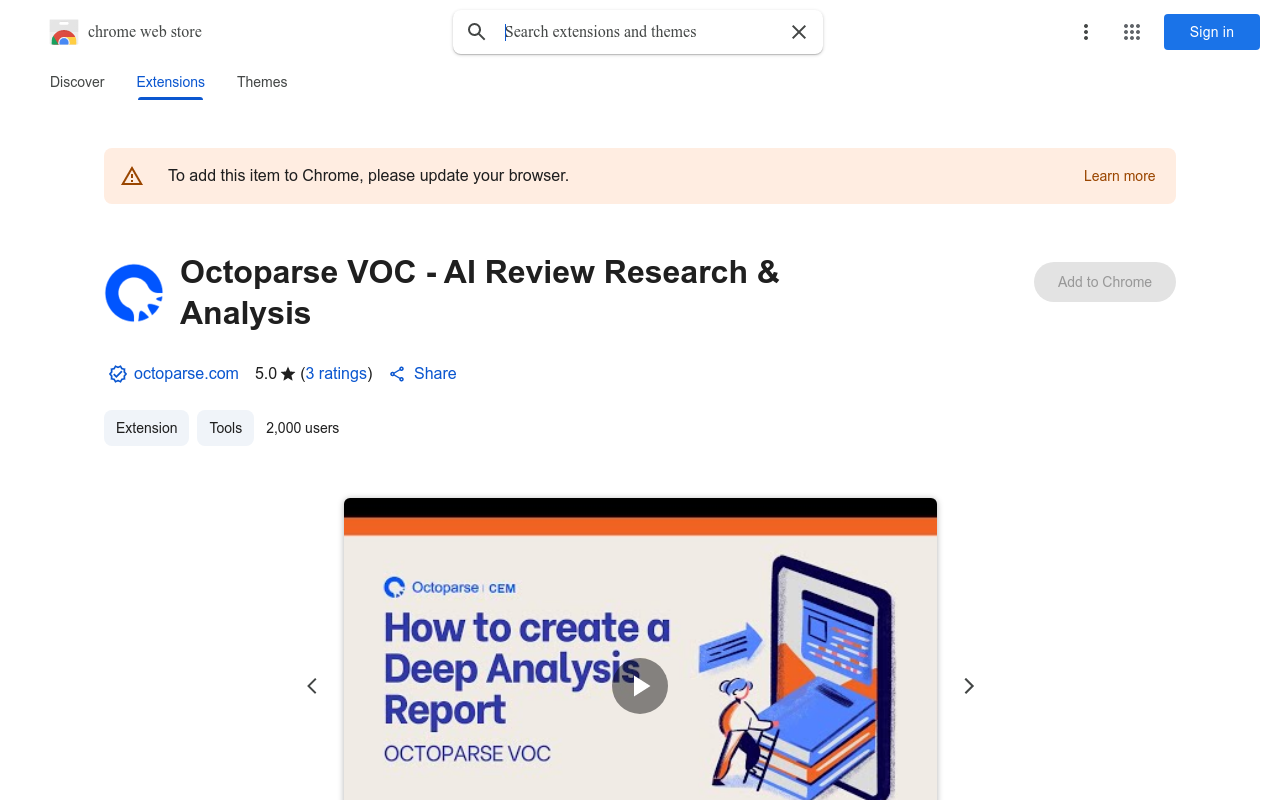
Task: Clear the search field with X icon
Action: click(x=799, y=32)
